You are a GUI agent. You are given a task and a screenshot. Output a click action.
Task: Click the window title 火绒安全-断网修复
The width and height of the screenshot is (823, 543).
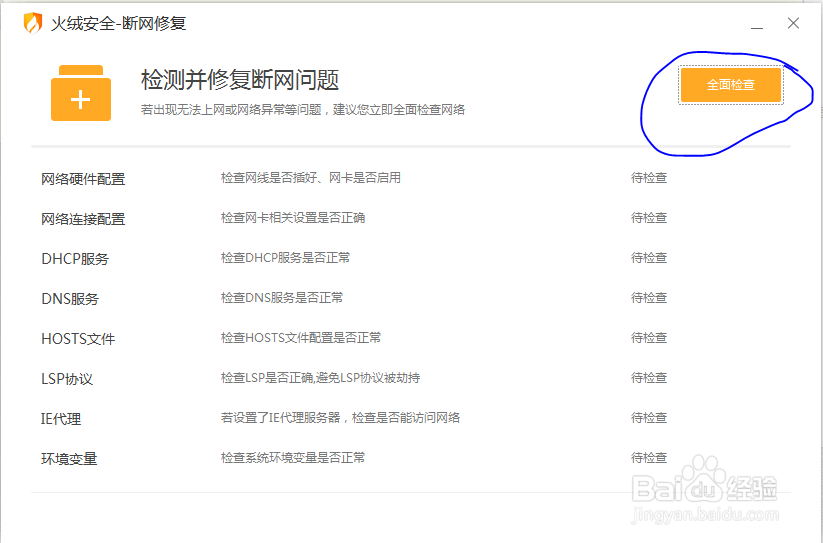tap(118, 24)
